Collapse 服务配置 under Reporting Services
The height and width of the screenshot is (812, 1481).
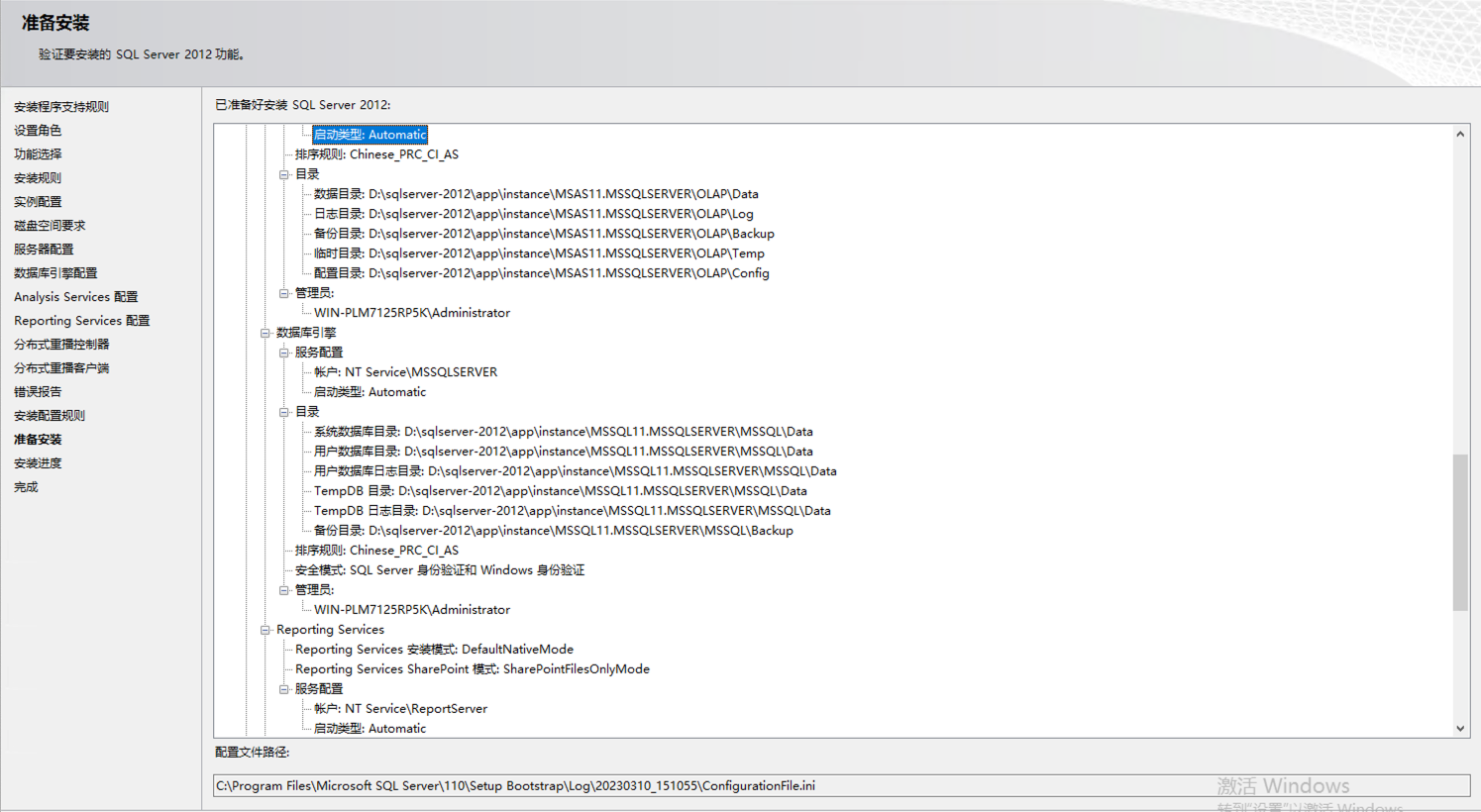coord(284,689)
